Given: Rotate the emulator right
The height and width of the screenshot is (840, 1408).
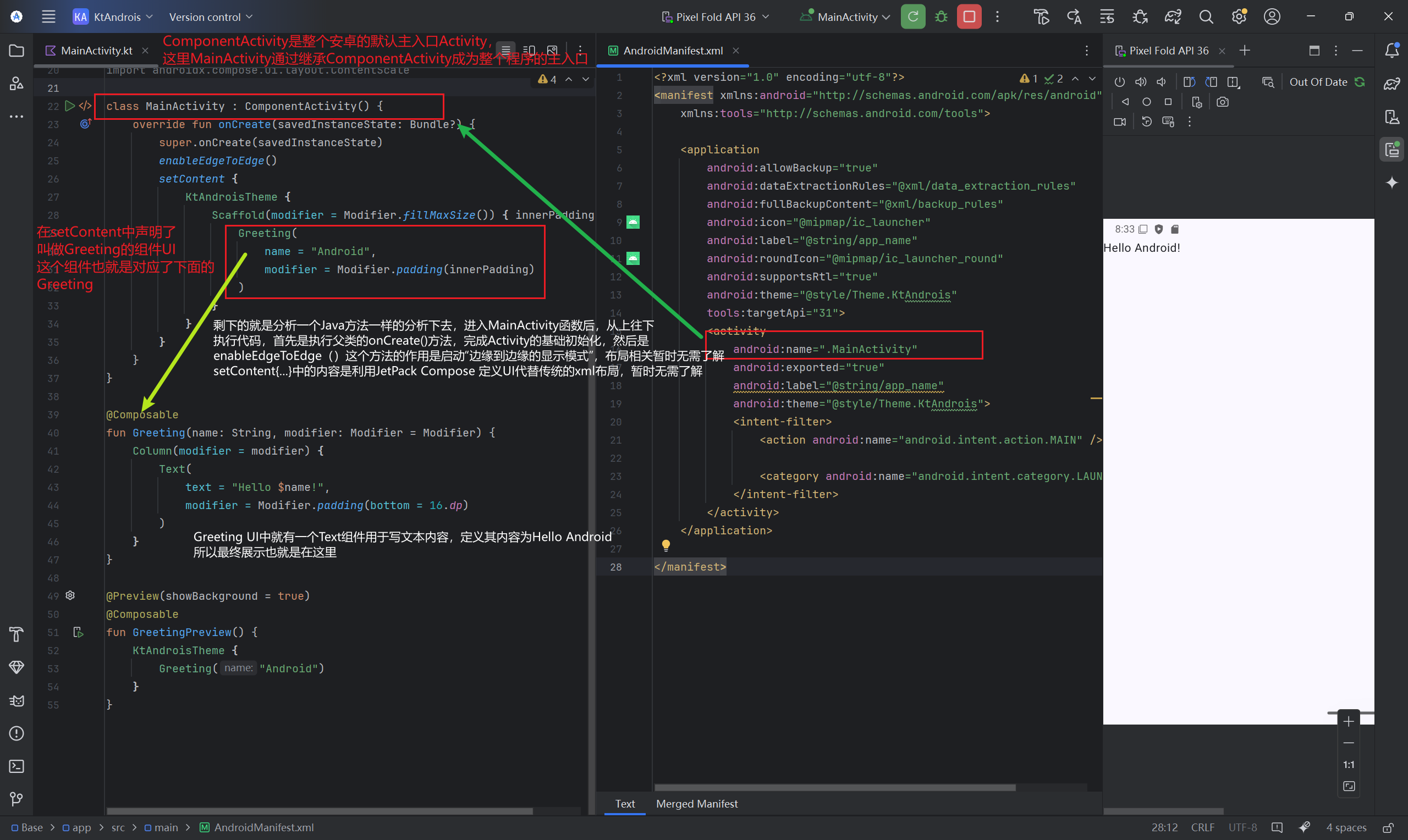Looking at the screenshot, I should click(1211, 82).
